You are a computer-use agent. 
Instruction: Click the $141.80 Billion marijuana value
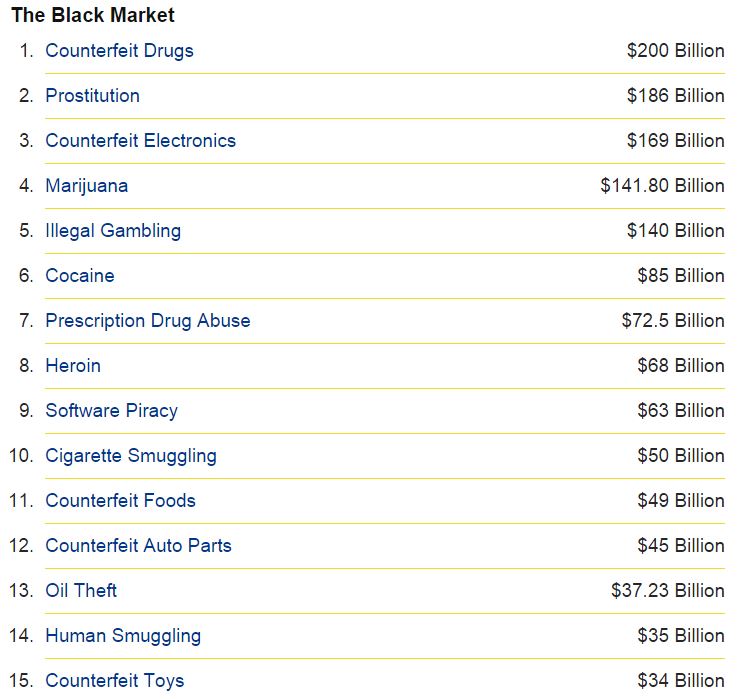click(x=662, y=186)
